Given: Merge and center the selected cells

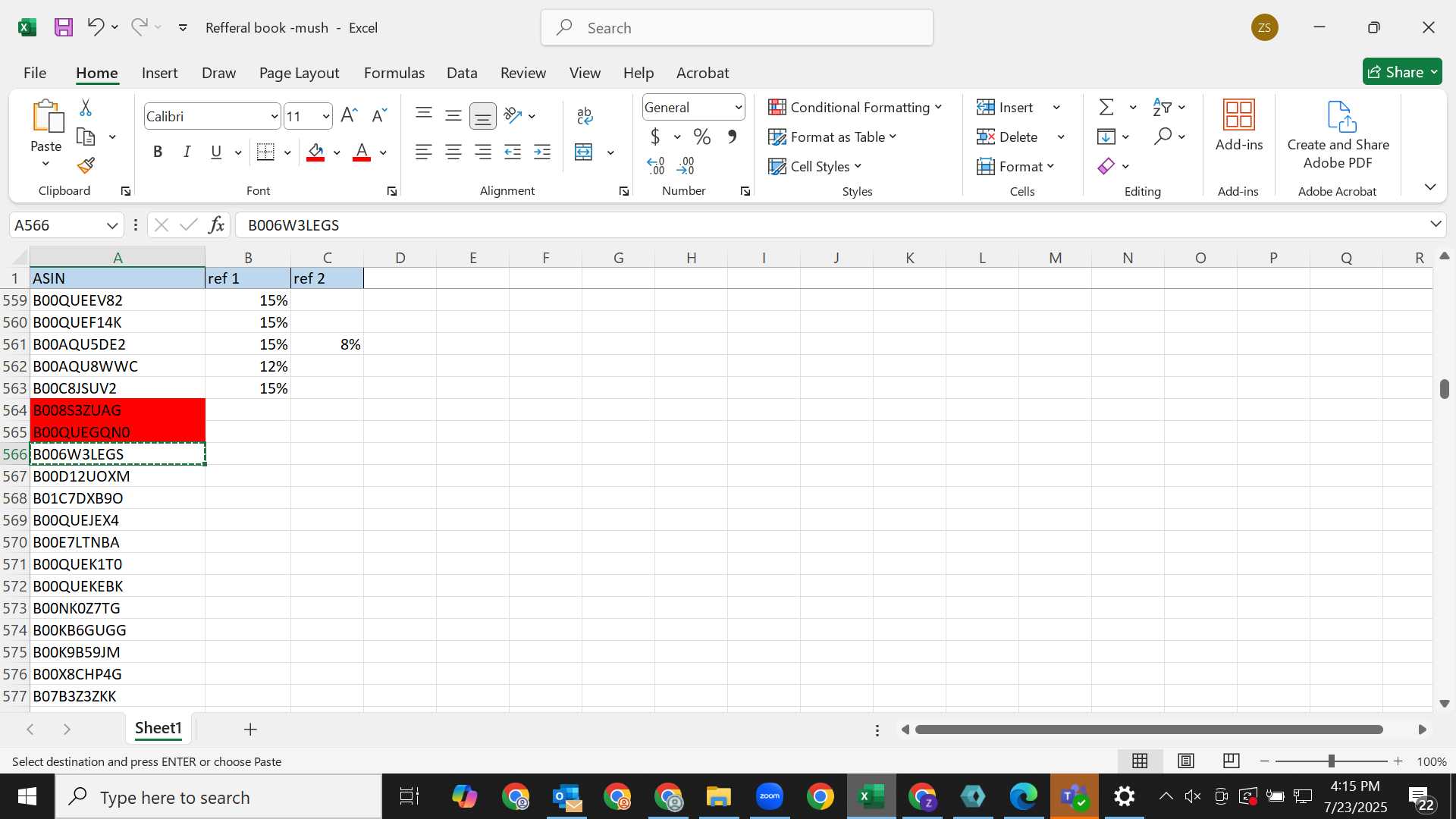Looking at the screenshot, I should [584, 152].
